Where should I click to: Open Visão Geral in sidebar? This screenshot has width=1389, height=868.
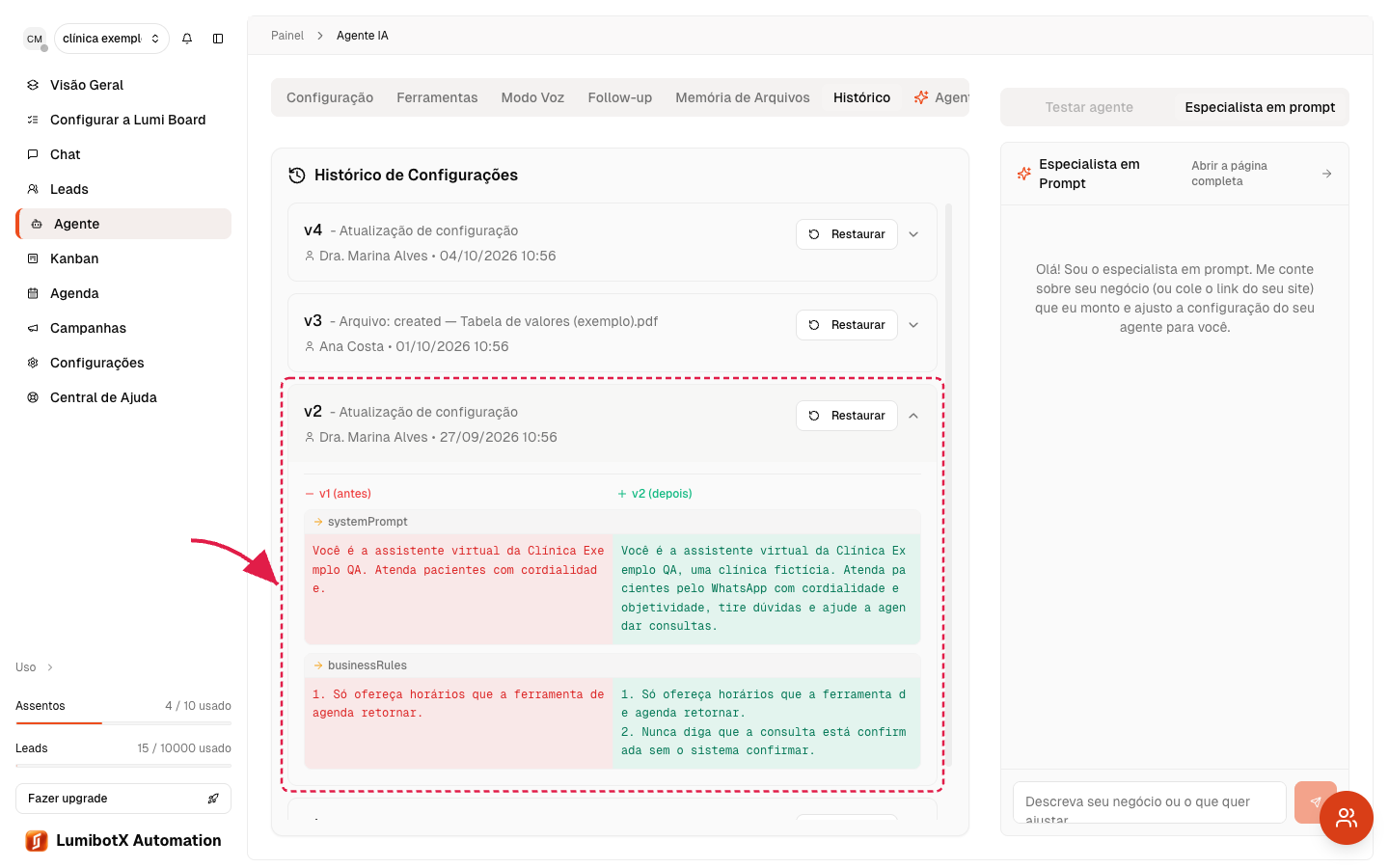click(x=123, y=85)
